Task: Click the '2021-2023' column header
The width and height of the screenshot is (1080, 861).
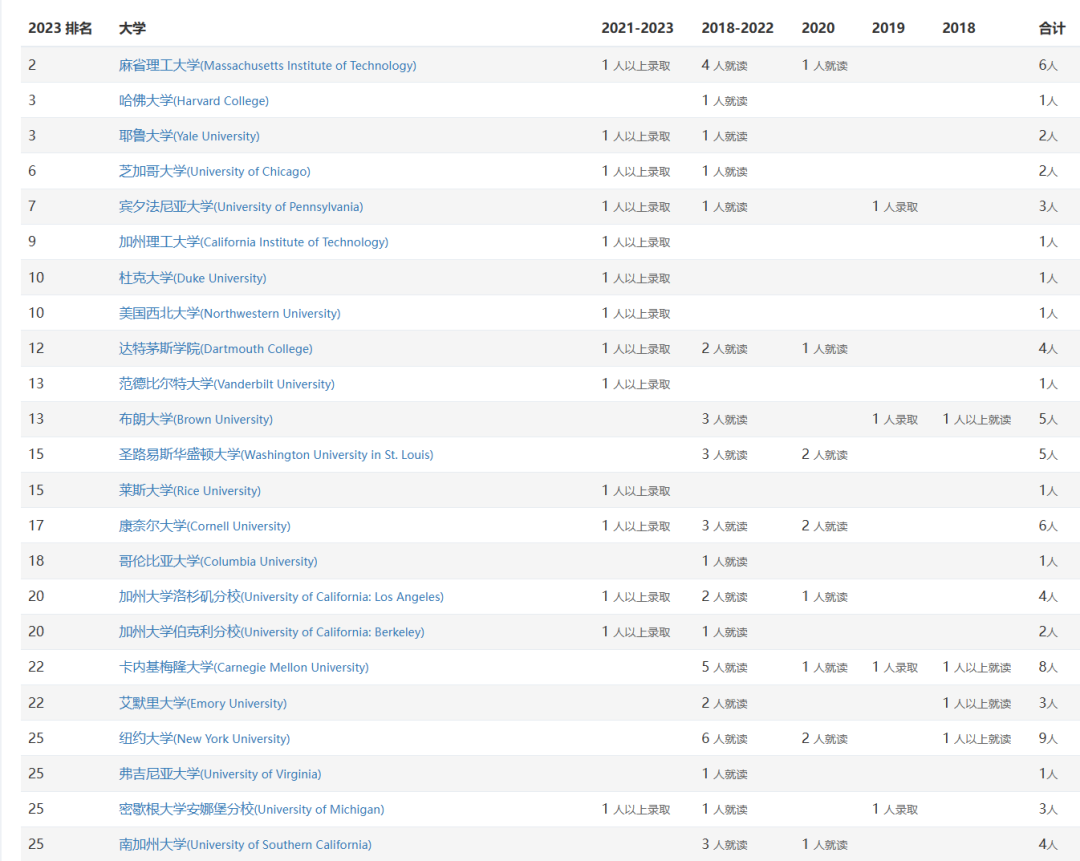Action: (x=637, y=28)
